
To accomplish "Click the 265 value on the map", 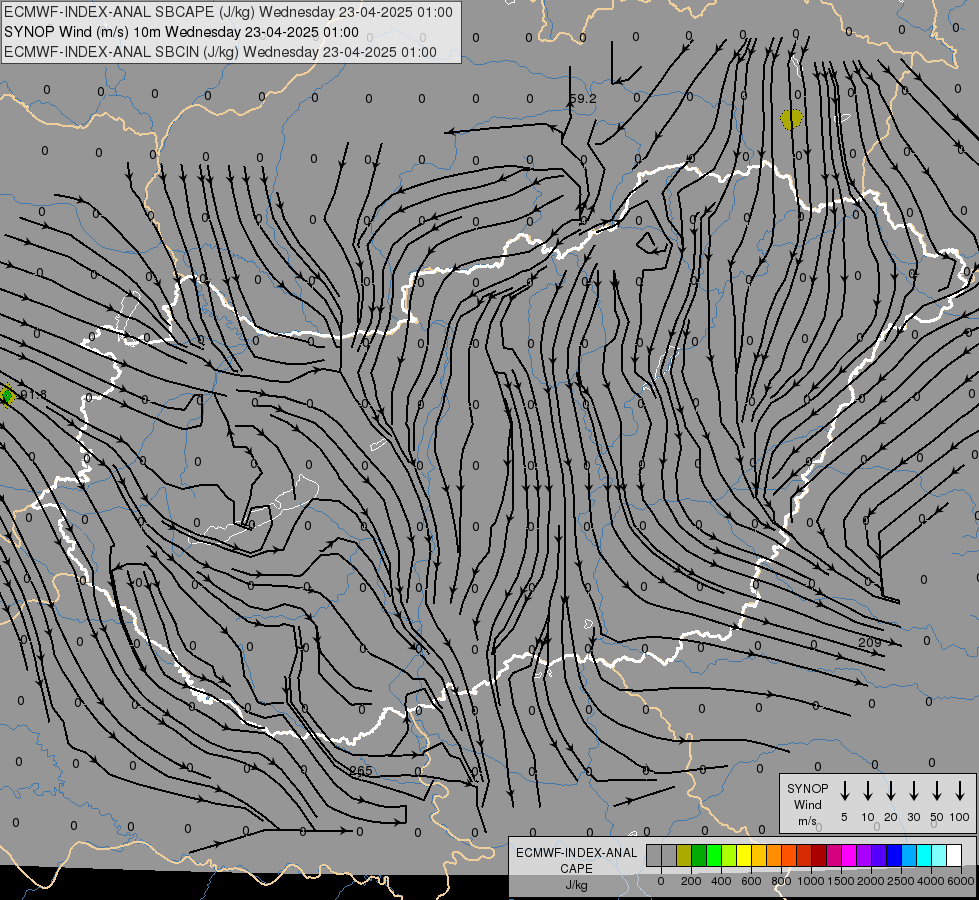I will (361, 770).
